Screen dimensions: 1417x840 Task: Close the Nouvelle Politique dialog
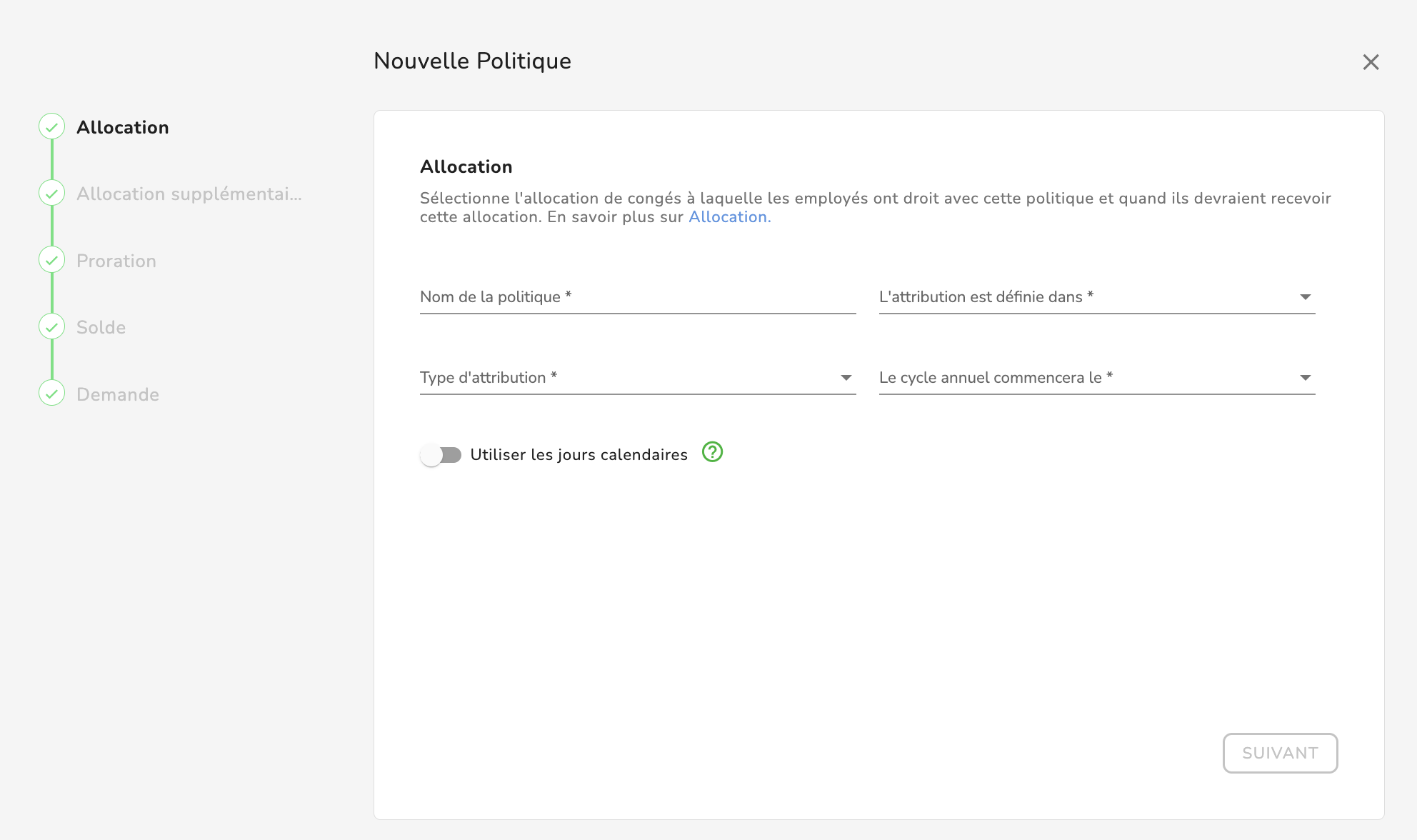tap(1370, 62)
